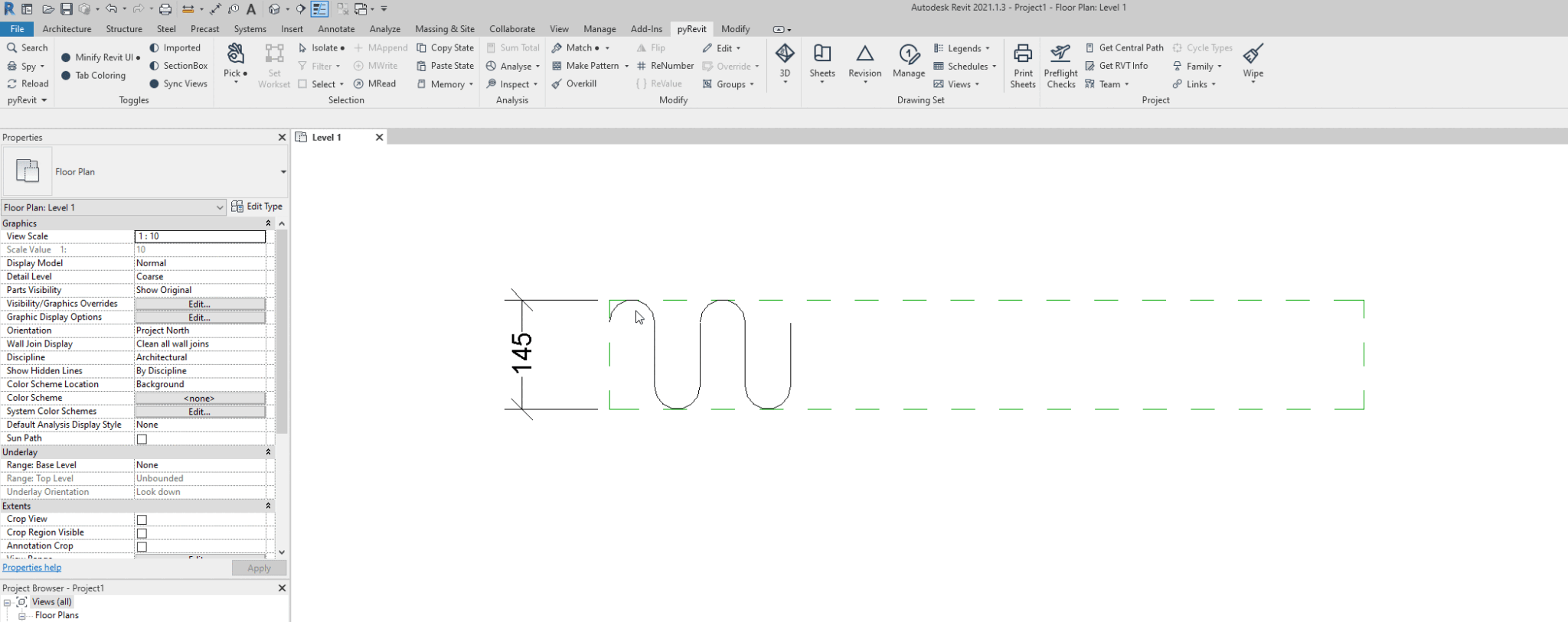Click the pyRevit Reload tool
Image resolution: width=1568 pixels, height=622 pixels.
[28, 83]
